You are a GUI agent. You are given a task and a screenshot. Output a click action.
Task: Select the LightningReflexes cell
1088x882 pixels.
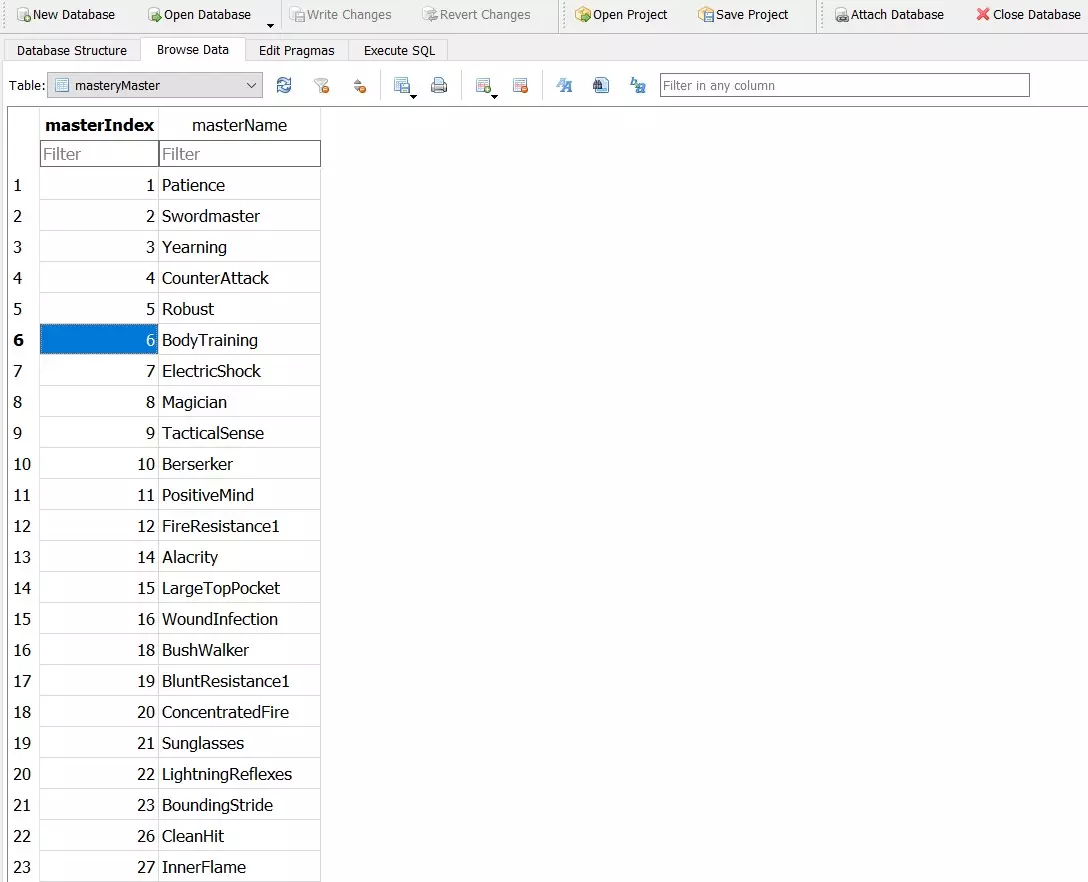coord(239,774)
